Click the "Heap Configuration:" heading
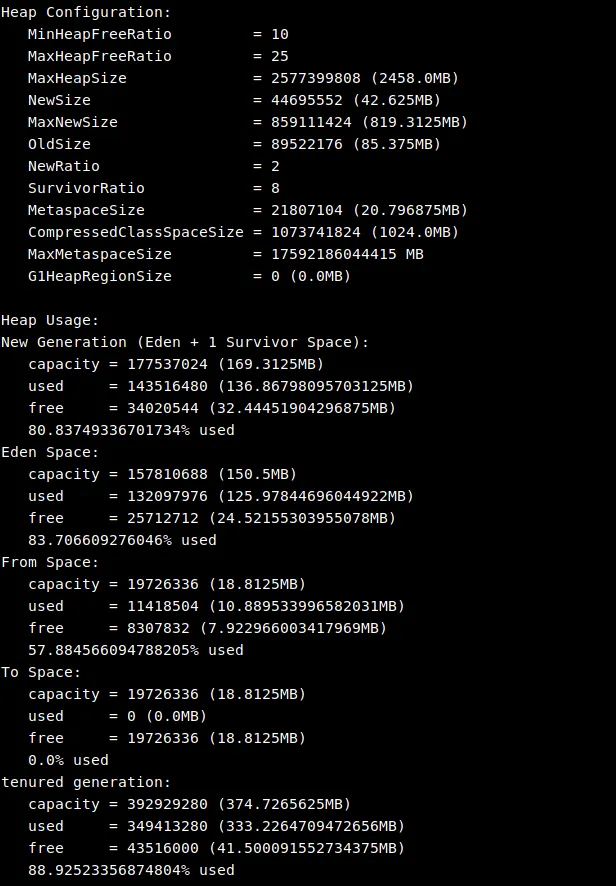Image resolution: width=616 pixels, height=886 pixels. pyautogui.click(x=86, y=12)
